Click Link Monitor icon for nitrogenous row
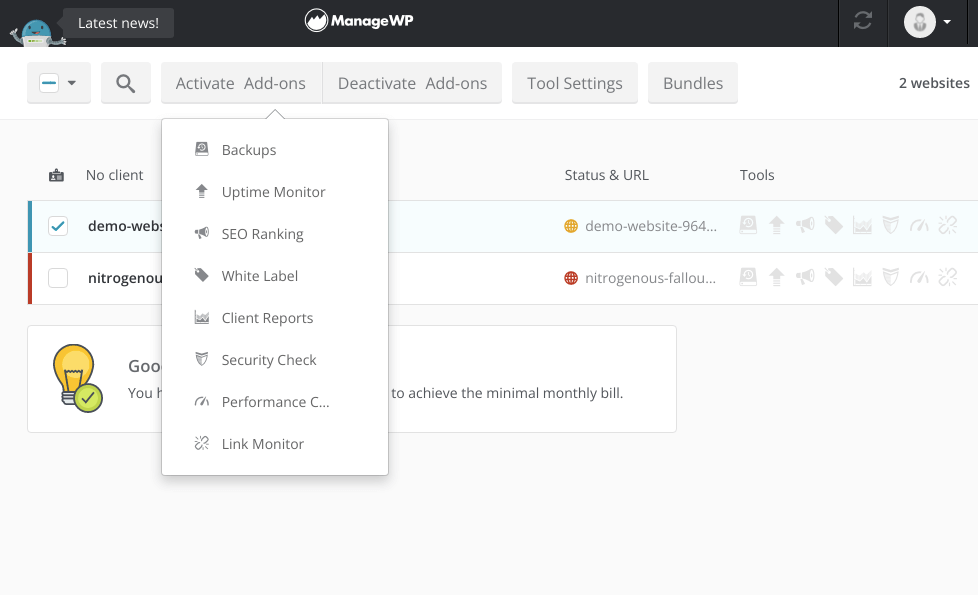The image size is (978, 595). coord(947,278)
